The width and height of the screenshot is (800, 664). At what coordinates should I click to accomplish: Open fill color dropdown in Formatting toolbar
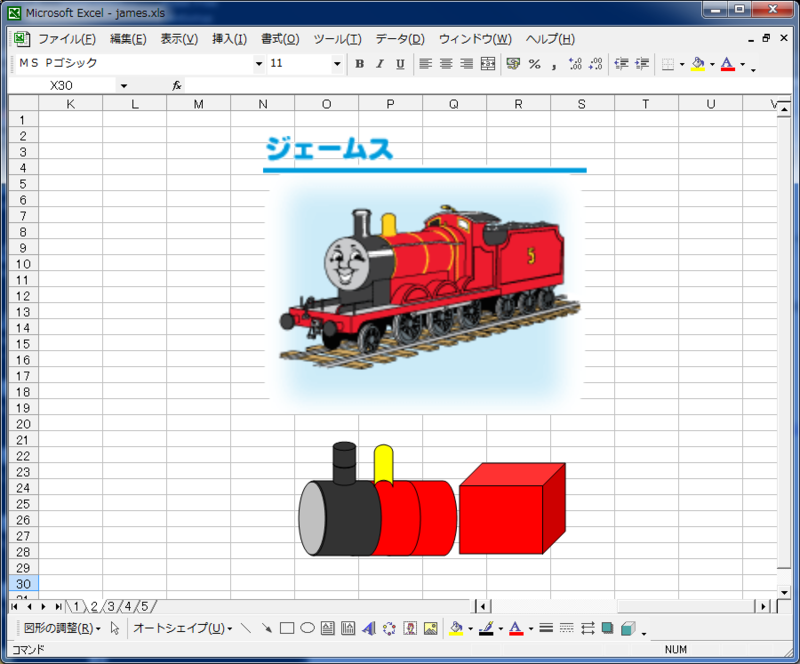(x=712, y=64)
